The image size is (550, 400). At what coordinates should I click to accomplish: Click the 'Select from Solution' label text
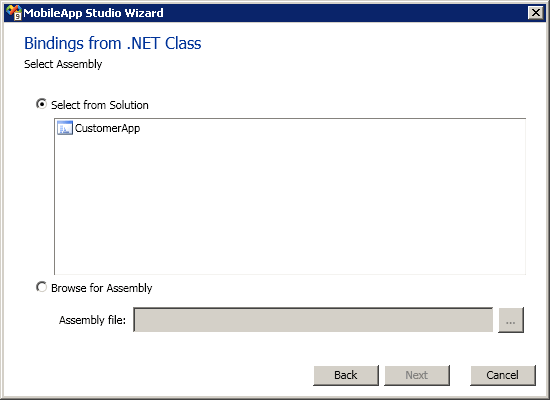(100, 105)
